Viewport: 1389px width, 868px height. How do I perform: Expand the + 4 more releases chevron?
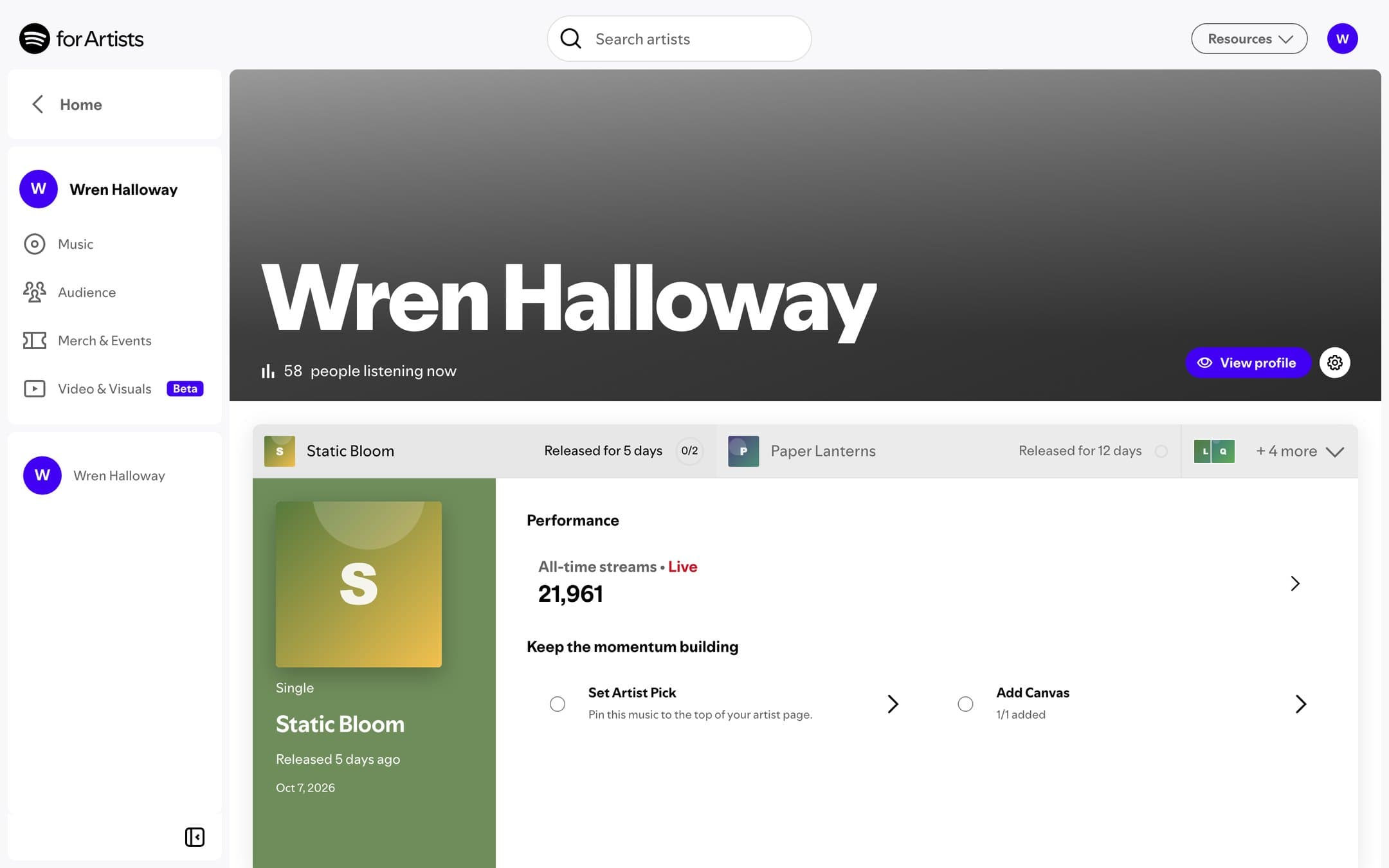[1335, 451]
